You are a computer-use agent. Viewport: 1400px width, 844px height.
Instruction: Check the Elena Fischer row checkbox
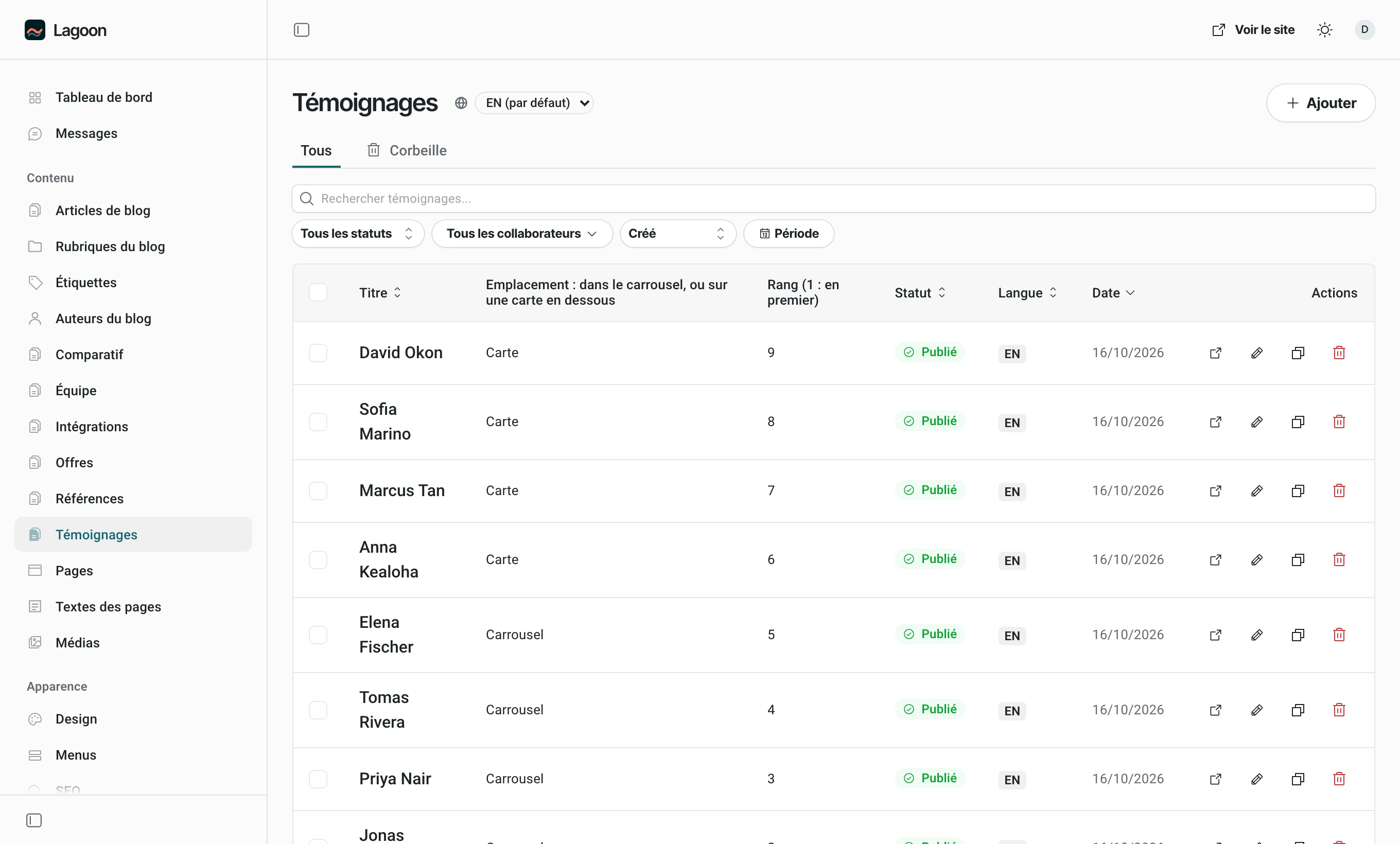[318, 635]
